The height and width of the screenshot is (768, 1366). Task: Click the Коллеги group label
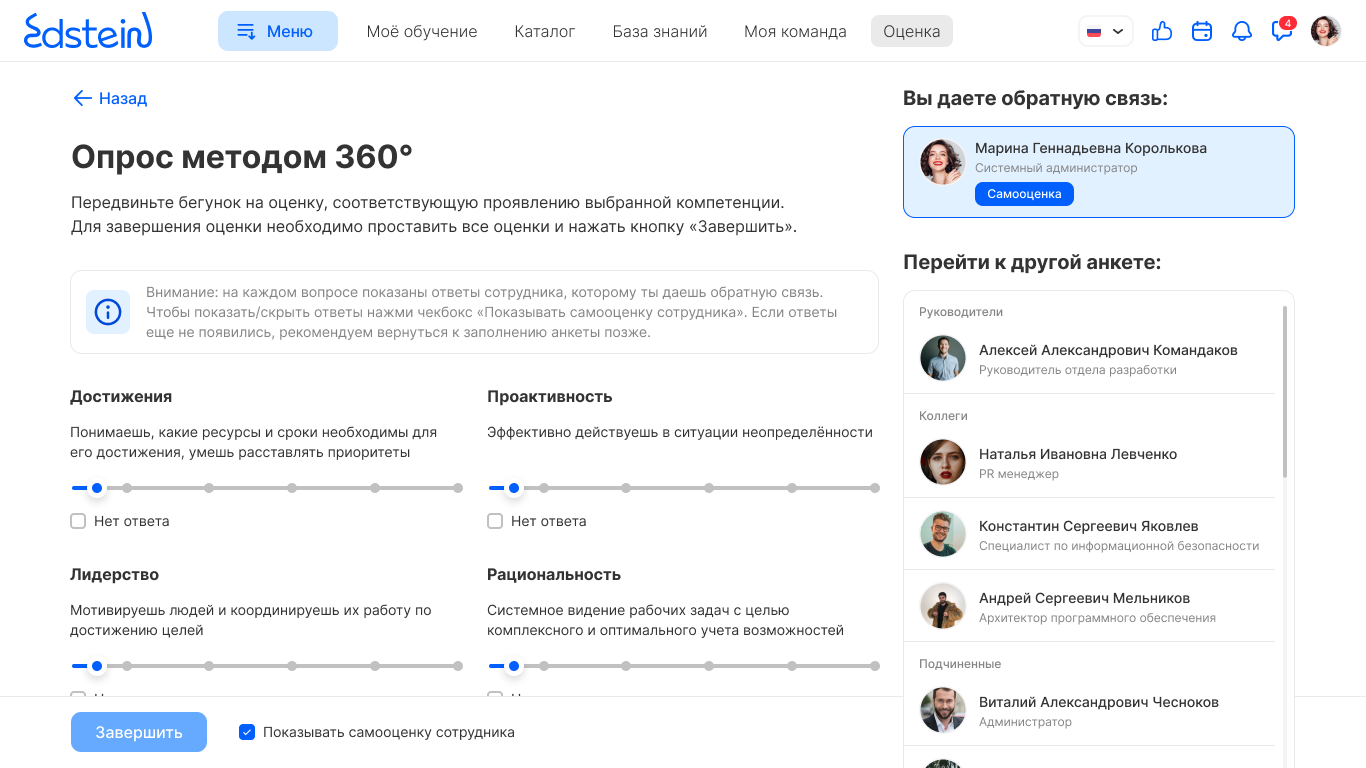[943, 416]
